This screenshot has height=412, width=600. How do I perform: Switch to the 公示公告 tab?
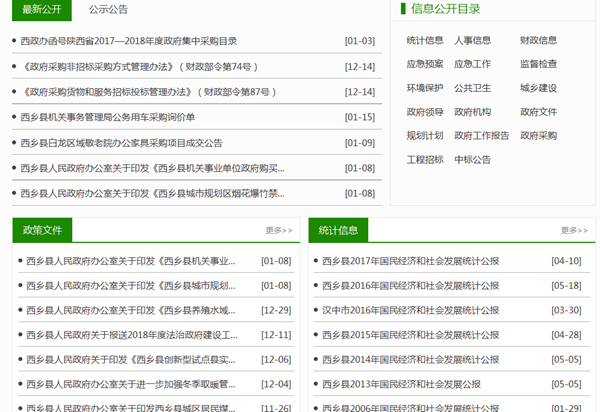click(108, 10)
